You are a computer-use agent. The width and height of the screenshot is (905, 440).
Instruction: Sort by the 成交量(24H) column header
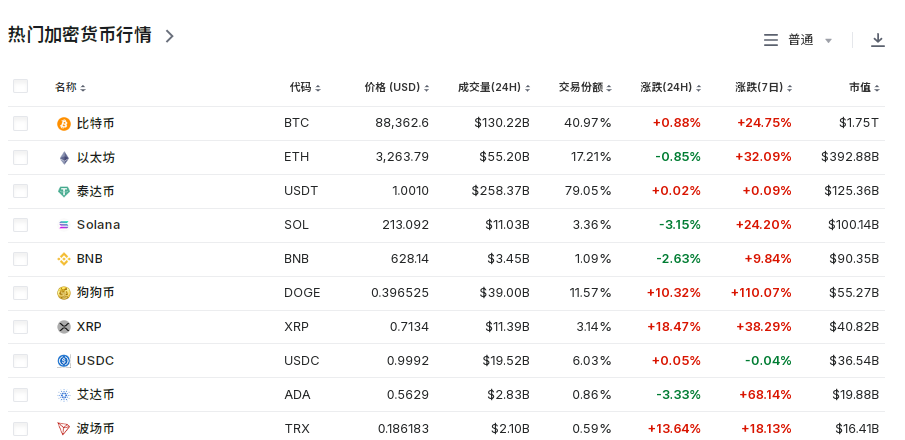tap(493, 88)
